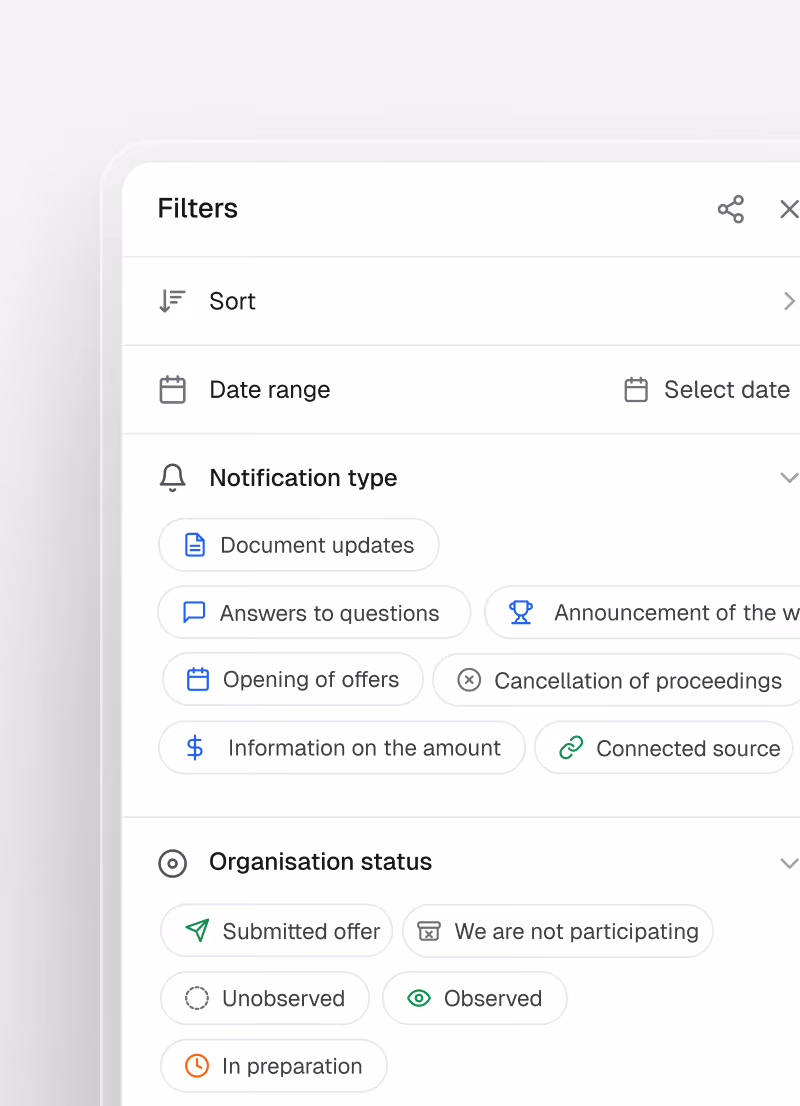This screenshot has height=1106, width=800.
Task: Open the Sort options chevron
Action: click(789, 301)
